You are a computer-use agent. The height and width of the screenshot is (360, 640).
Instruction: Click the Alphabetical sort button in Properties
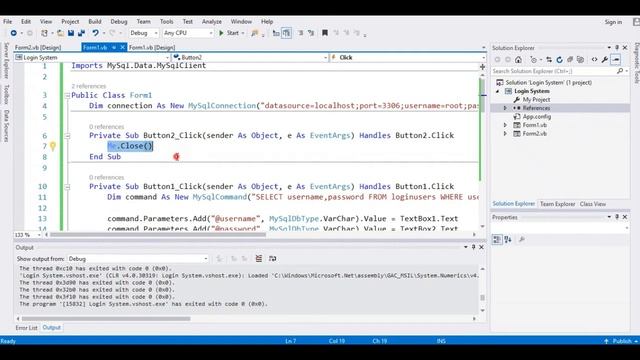(x=508, y=240)
